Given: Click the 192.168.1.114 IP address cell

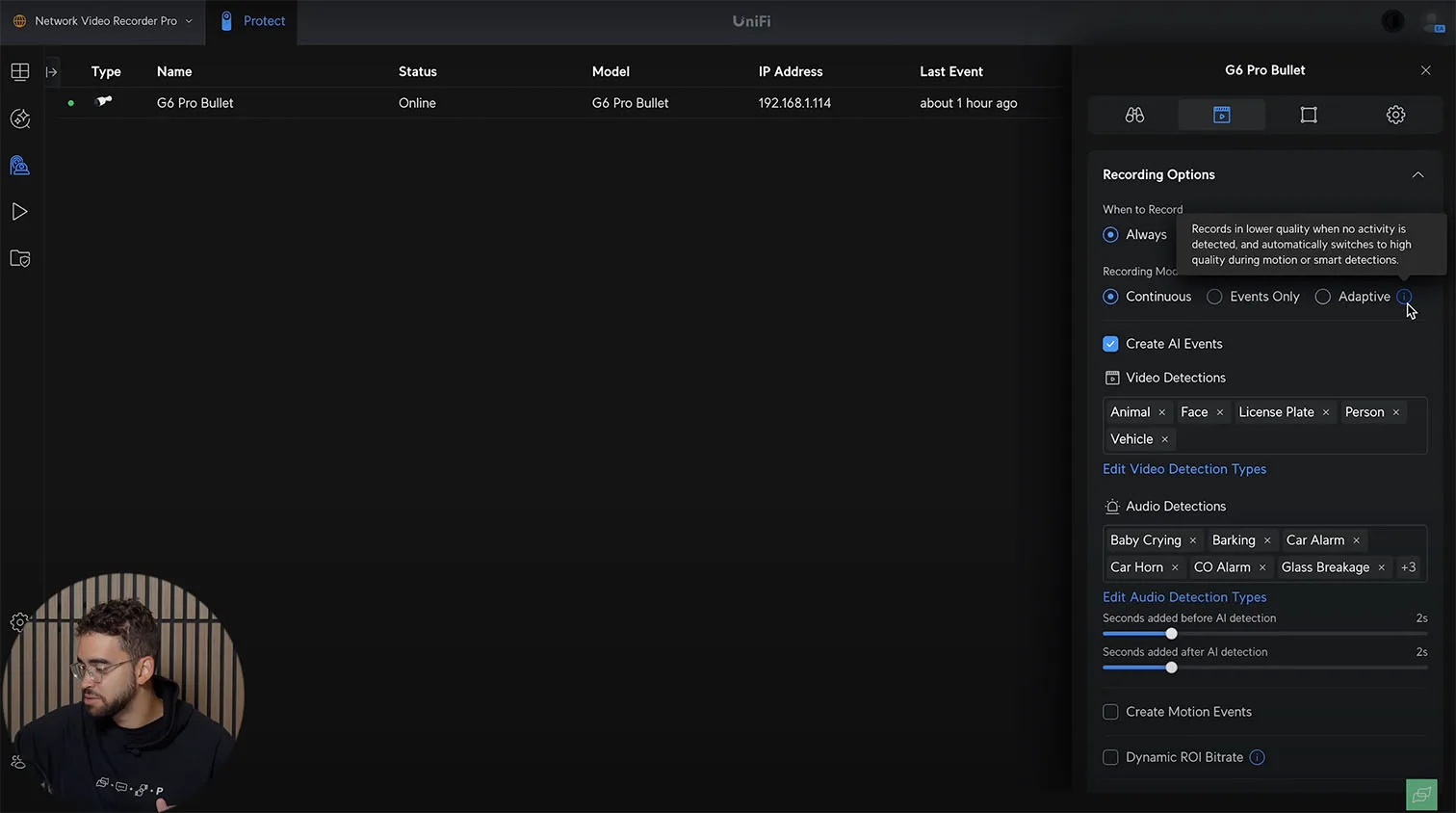Looking at the screenshot, I should coord(794,103).
